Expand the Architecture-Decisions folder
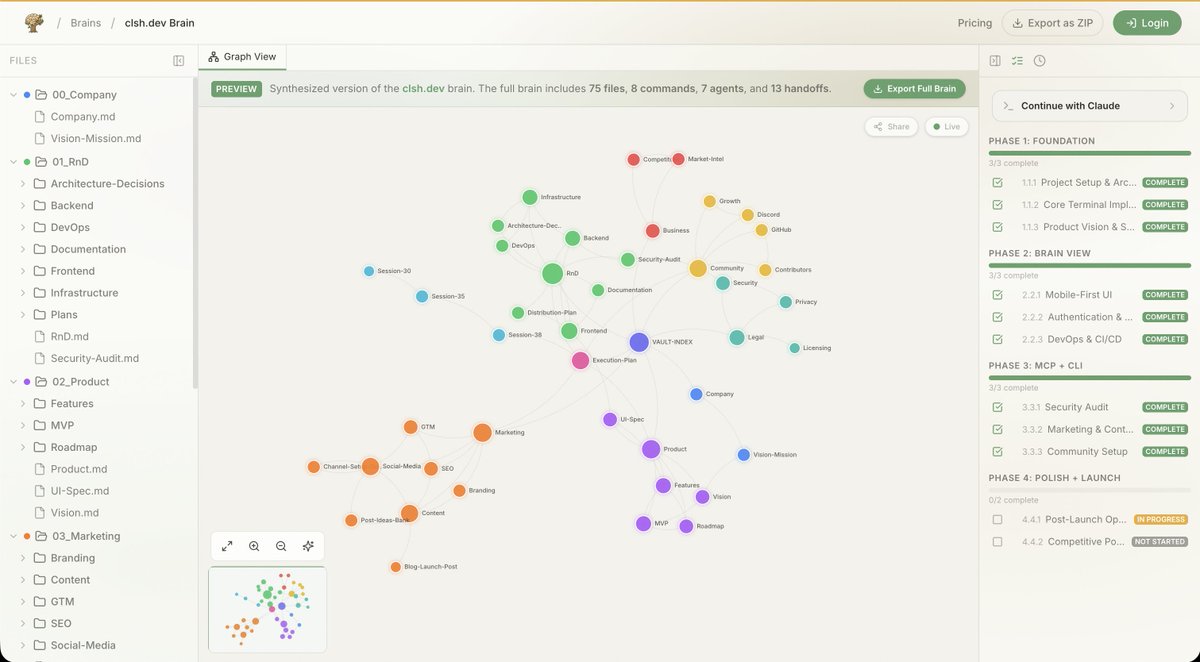 (x=22, y=184)
